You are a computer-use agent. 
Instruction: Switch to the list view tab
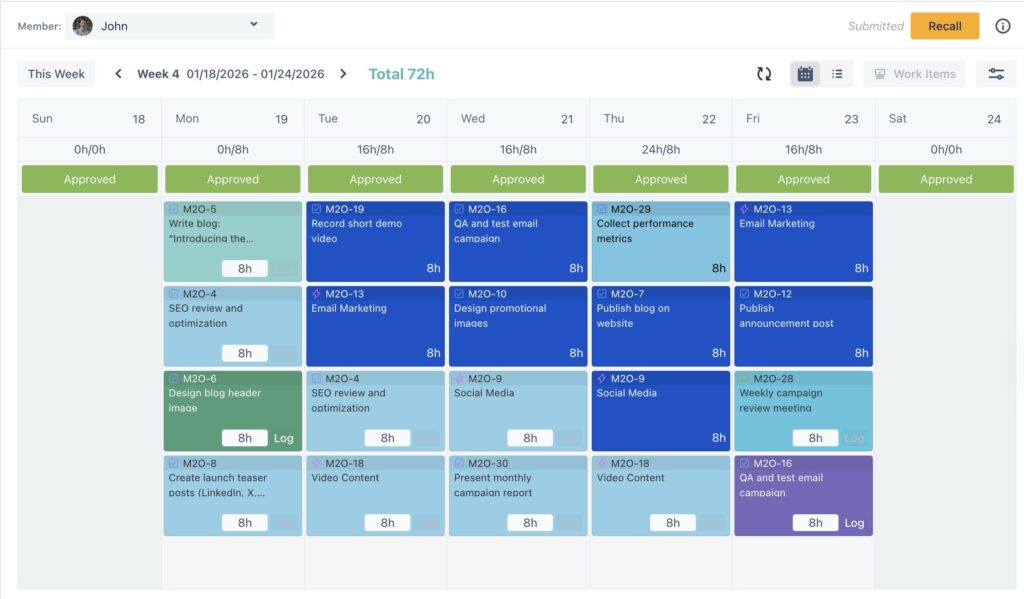[837, 73]
